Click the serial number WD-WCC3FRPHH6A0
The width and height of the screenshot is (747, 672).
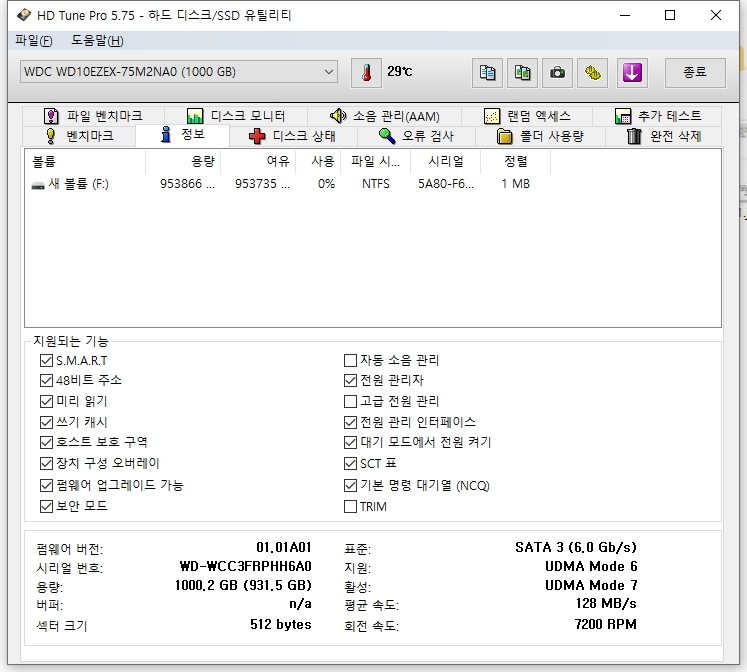(x=245, y=566)
